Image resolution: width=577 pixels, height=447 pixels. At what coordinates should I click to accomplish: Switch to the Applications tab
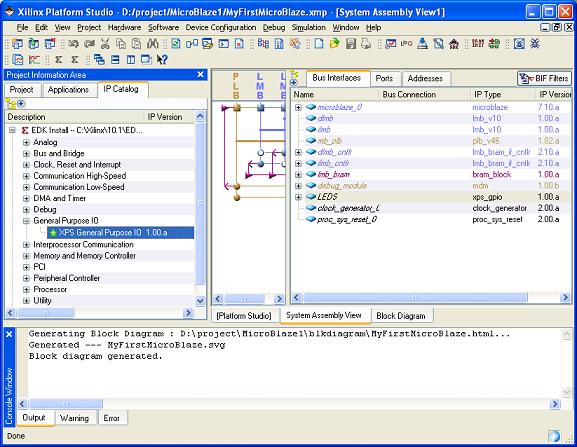pos(68,90)
